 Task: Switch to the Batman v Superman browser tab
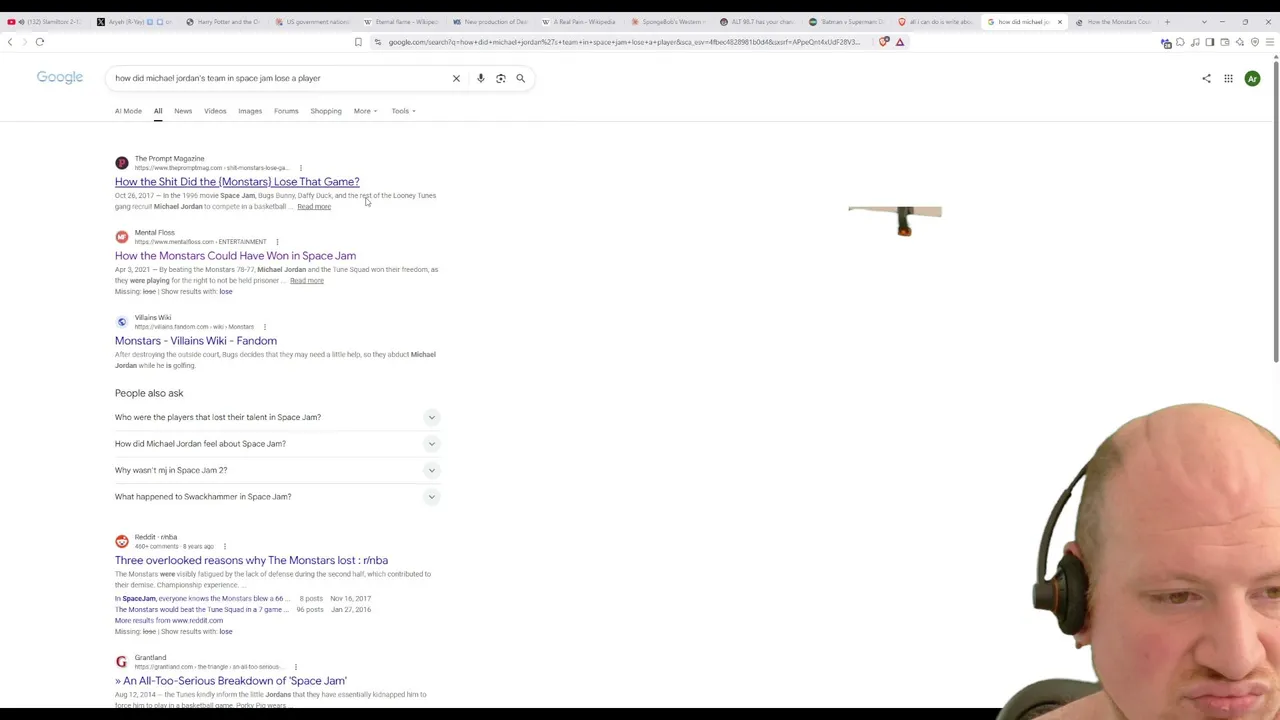(x=845, y=21)
